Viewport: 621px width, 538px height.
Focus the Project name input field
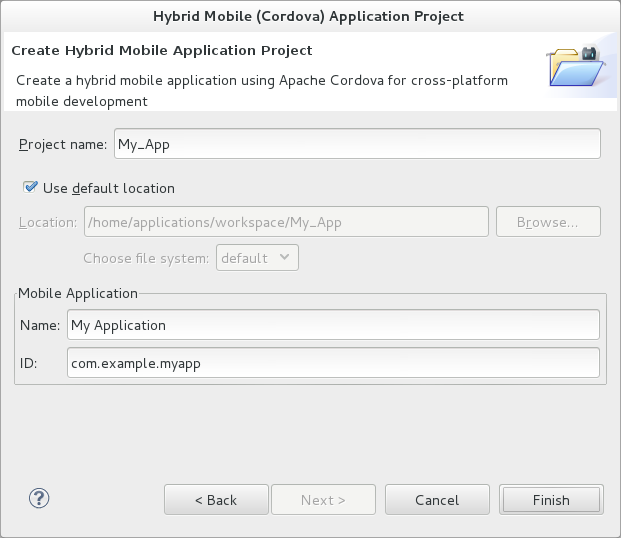point(357,144)
